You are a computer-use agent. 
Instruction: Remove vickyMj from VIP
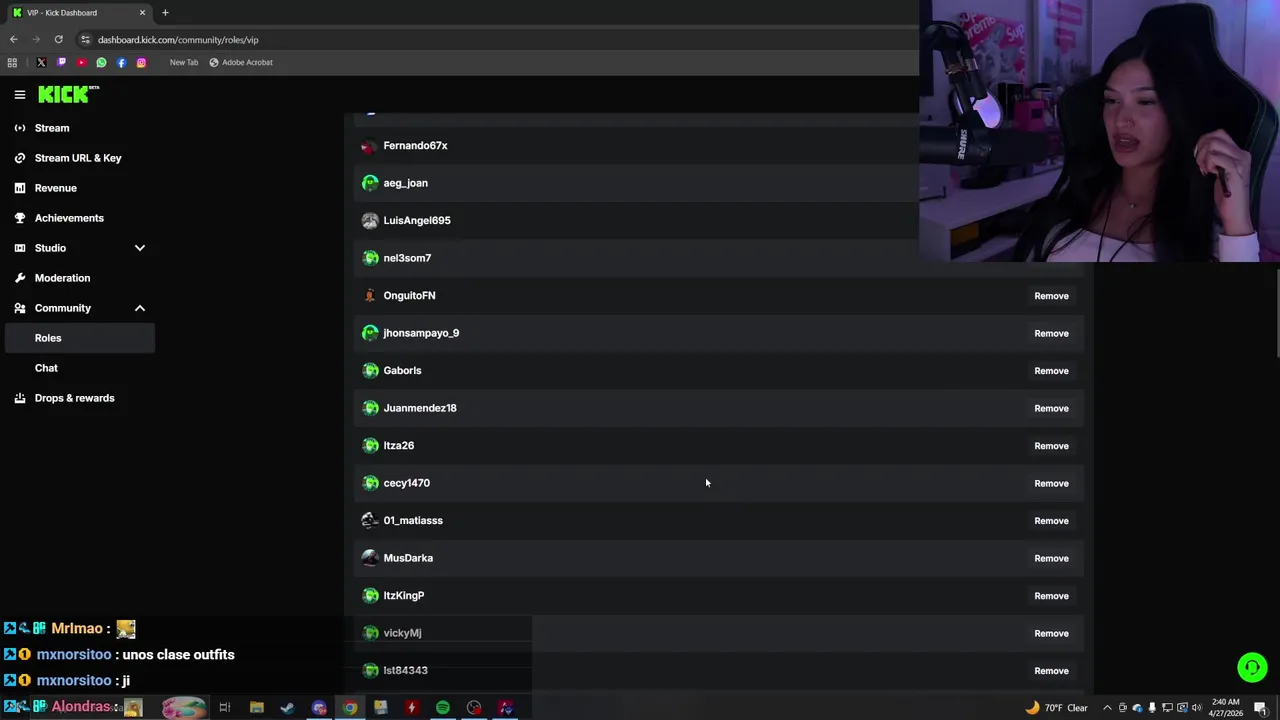(x=1051, y=633)
